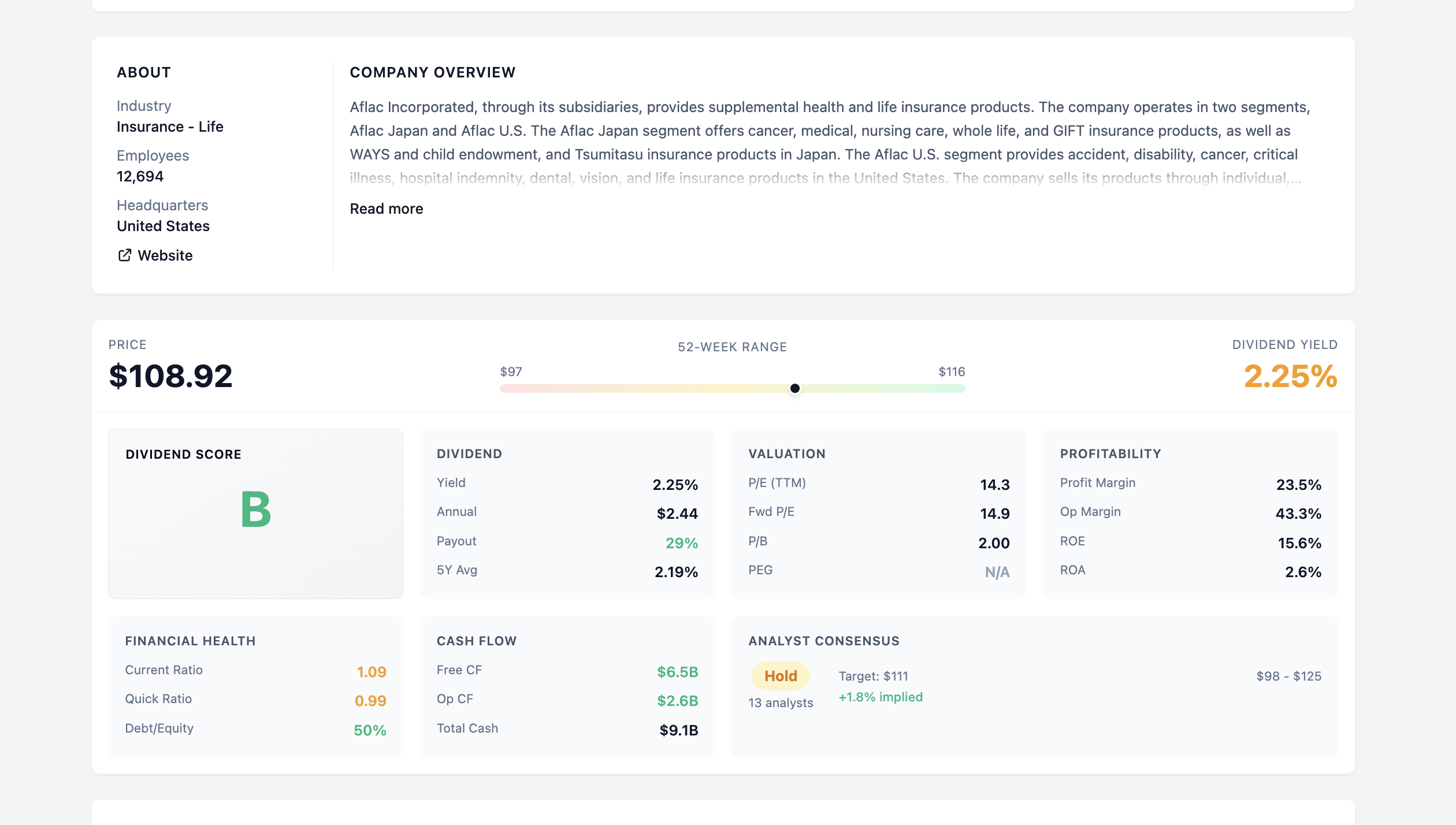Click the Target: $111 label

pos(873,676)
